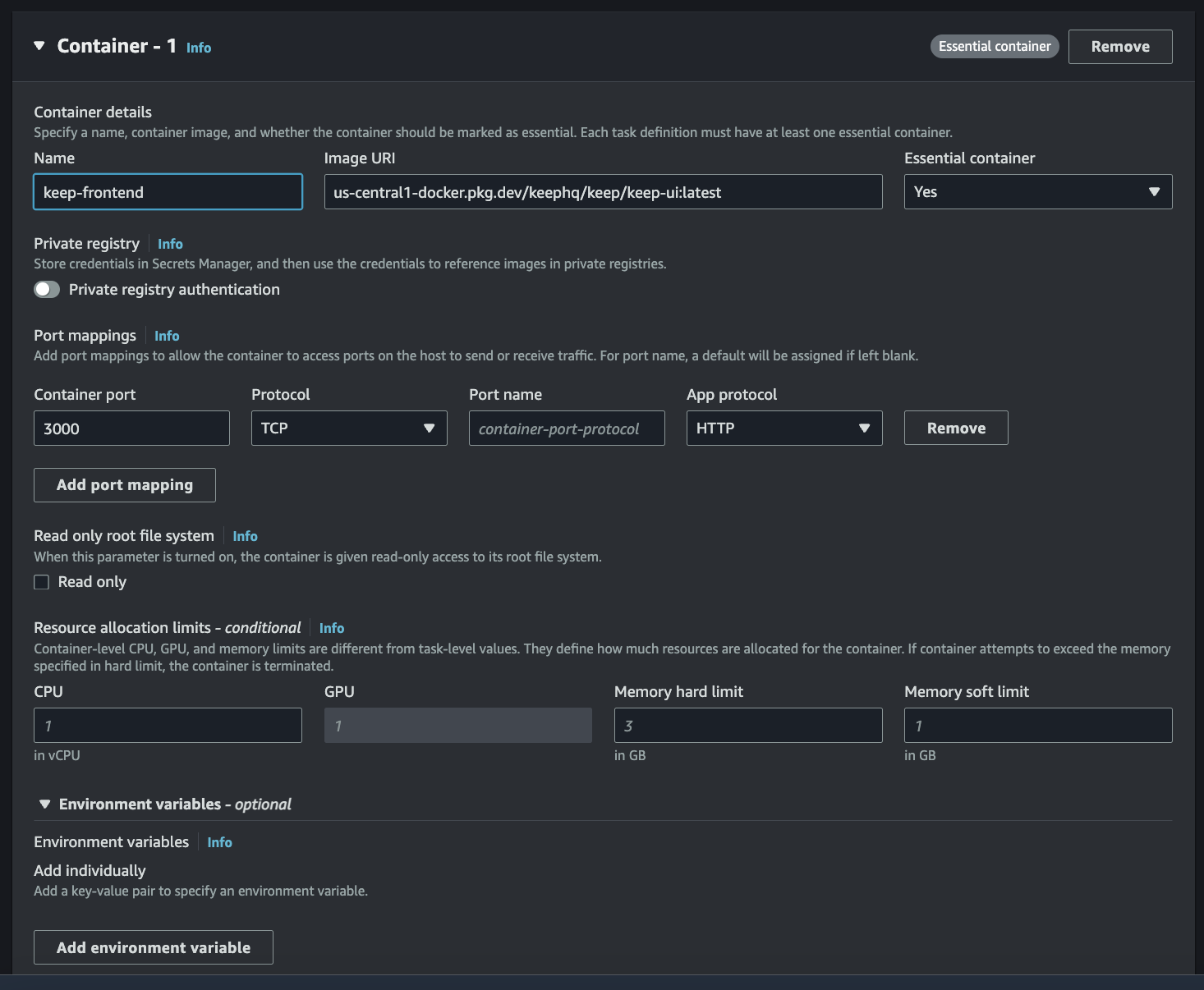Image resolution: width=1204 pixels, height=990 pixels.
Task: Collapse the Container - 1 section
Action: pos(39,46)
